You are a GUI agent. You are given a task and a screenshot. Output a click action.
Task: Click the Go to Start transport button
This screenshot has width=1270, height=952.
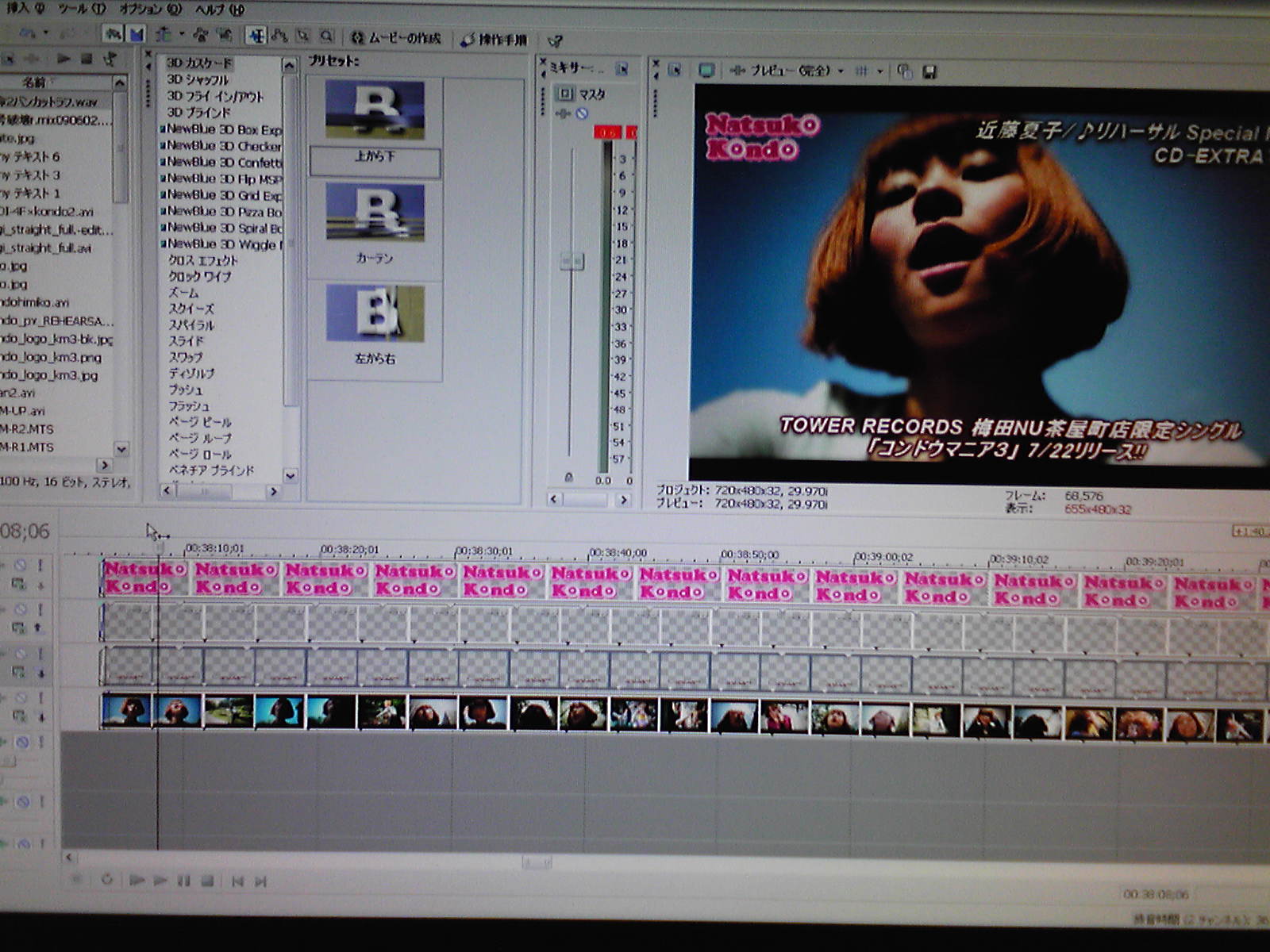click(237, 881)
